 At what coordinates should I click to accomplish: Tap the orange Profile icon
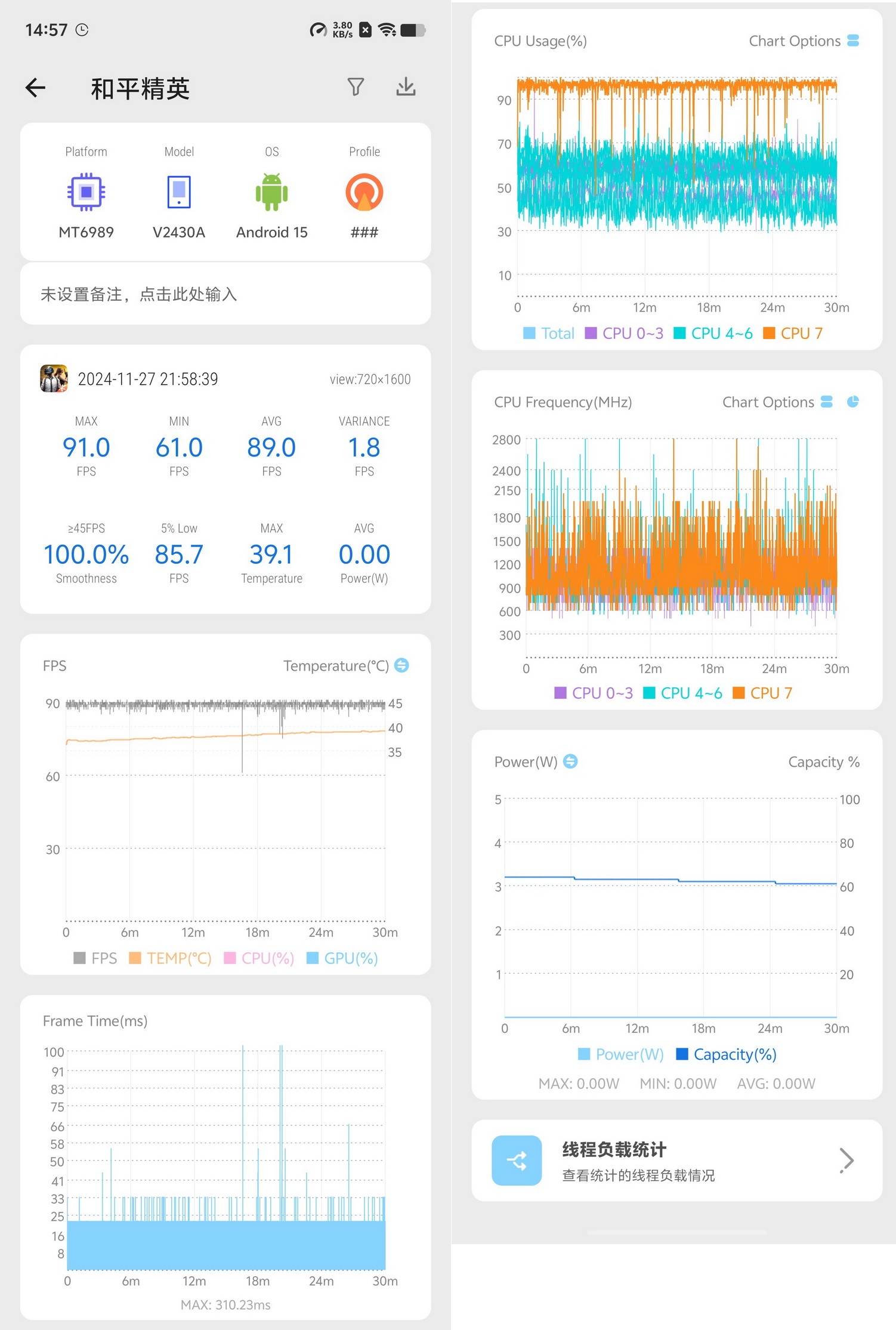pyautogui.click(x=364, y=192)
